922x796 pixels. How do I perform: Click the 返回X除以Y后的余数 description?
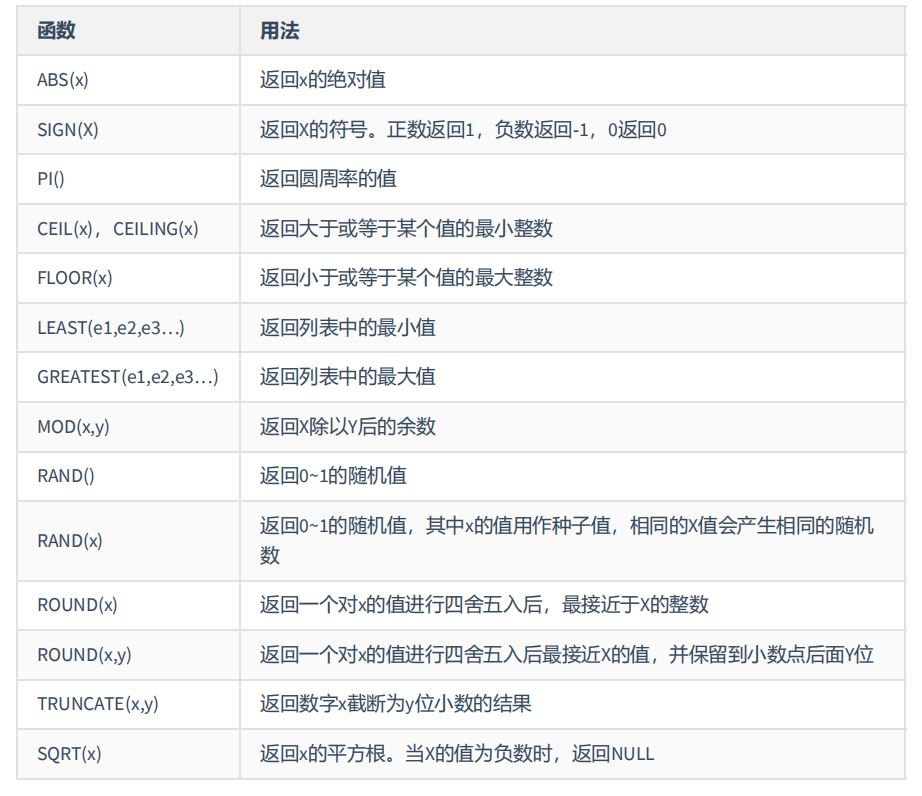coord(348,427)
